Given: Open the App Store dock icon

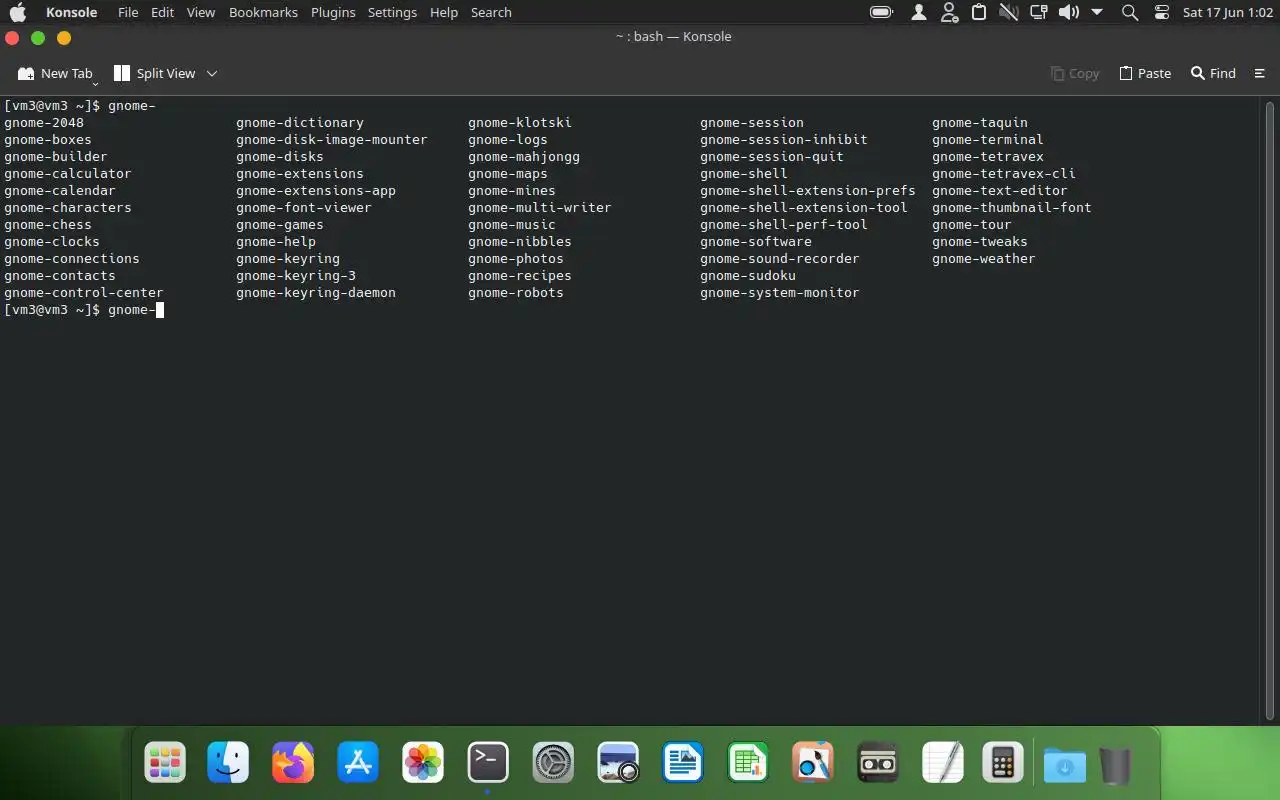Looking at the screenshot, I should (358, 763).
